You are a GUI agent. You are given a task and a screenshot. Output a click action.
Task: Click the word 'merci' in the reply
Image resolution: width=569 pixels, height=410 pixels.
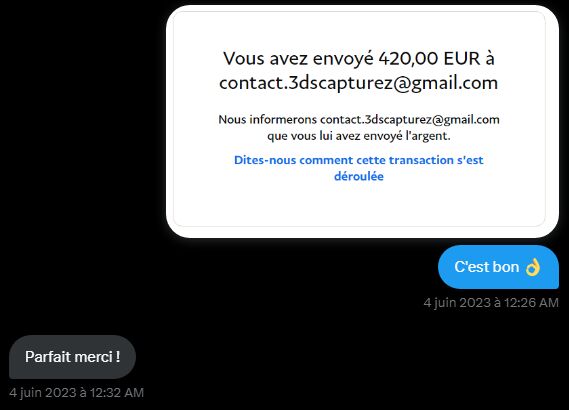[x=95, y=357]
